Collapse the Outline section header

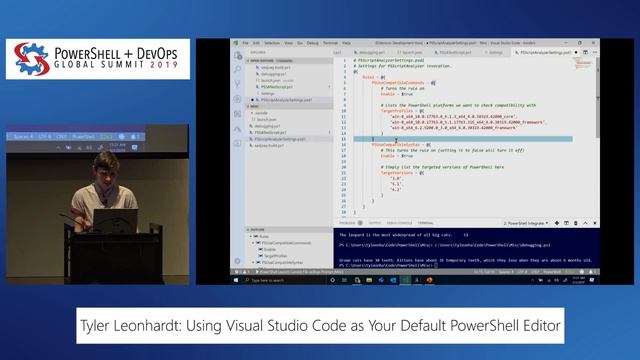[289, 229]
